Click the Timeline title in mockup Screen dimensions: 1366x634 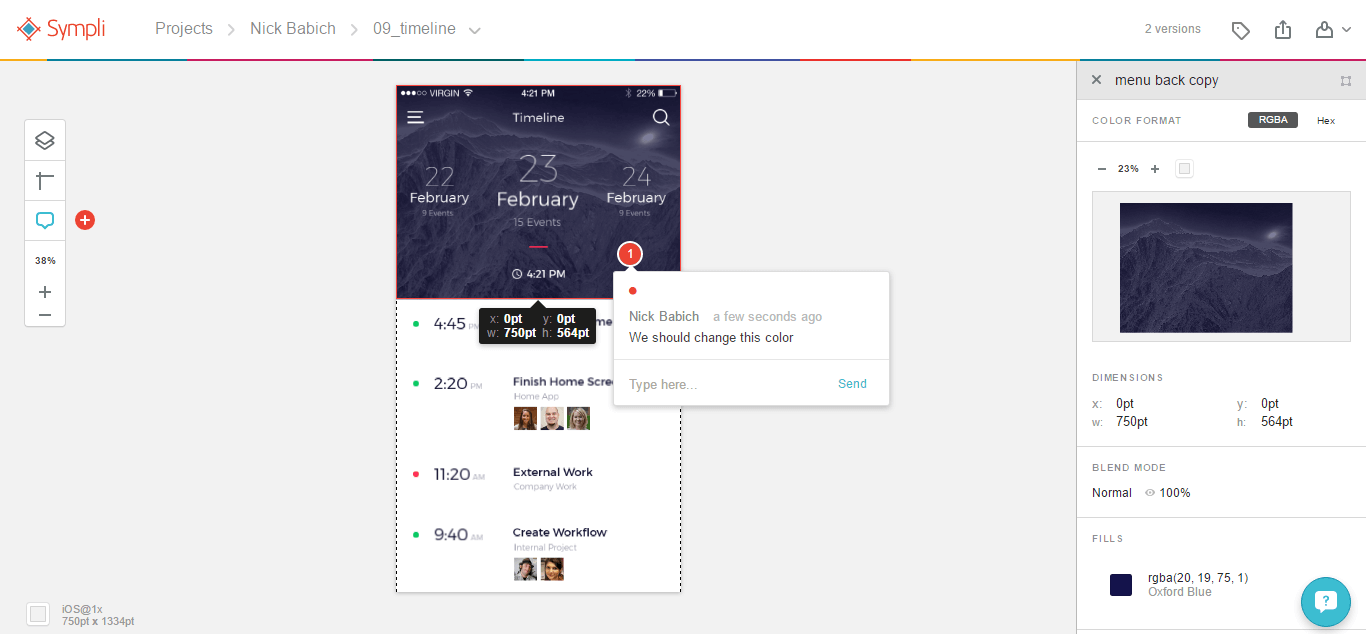pyautogui.click(x=538, y=117)
